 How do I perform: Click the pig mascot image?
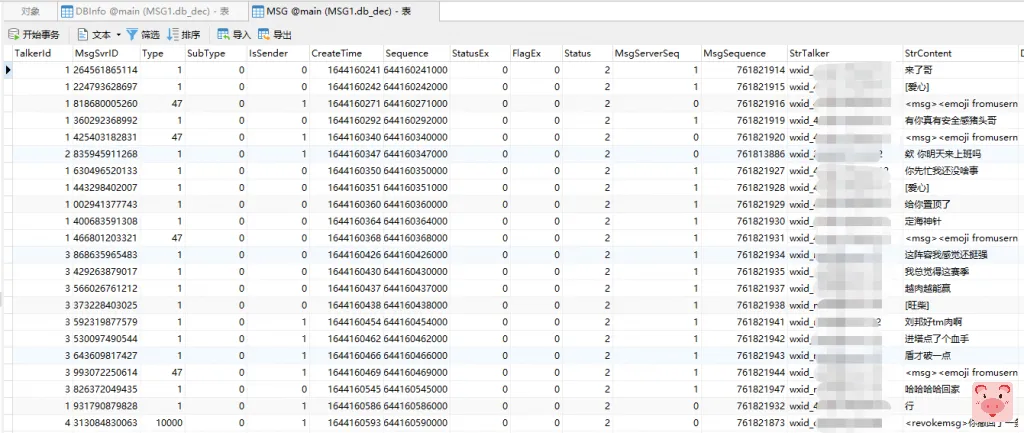tap(991, 404)
